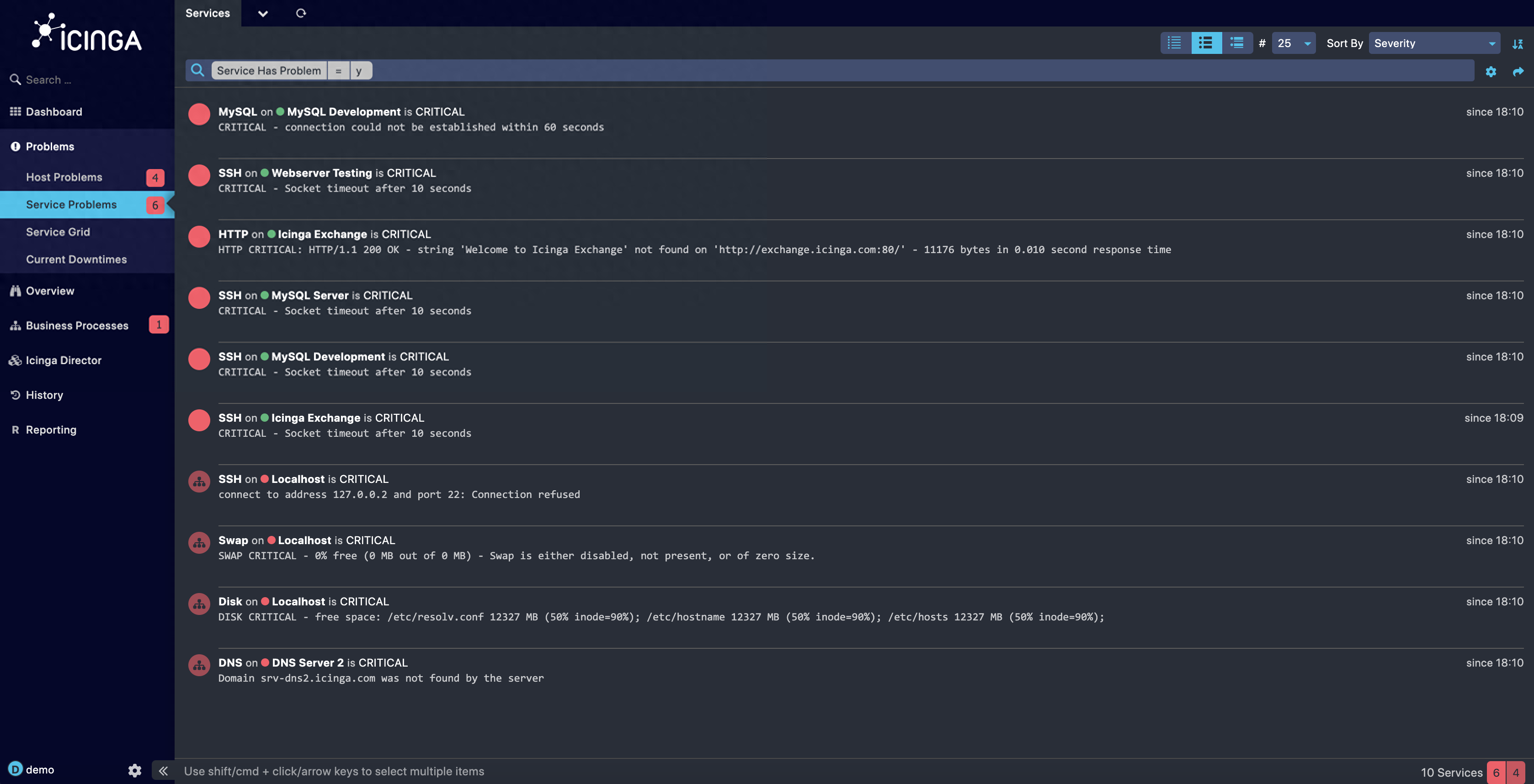Click the filter settings gear icon
The height and width of the screenshot is (784, 1534).
(x=1491, y=71)
